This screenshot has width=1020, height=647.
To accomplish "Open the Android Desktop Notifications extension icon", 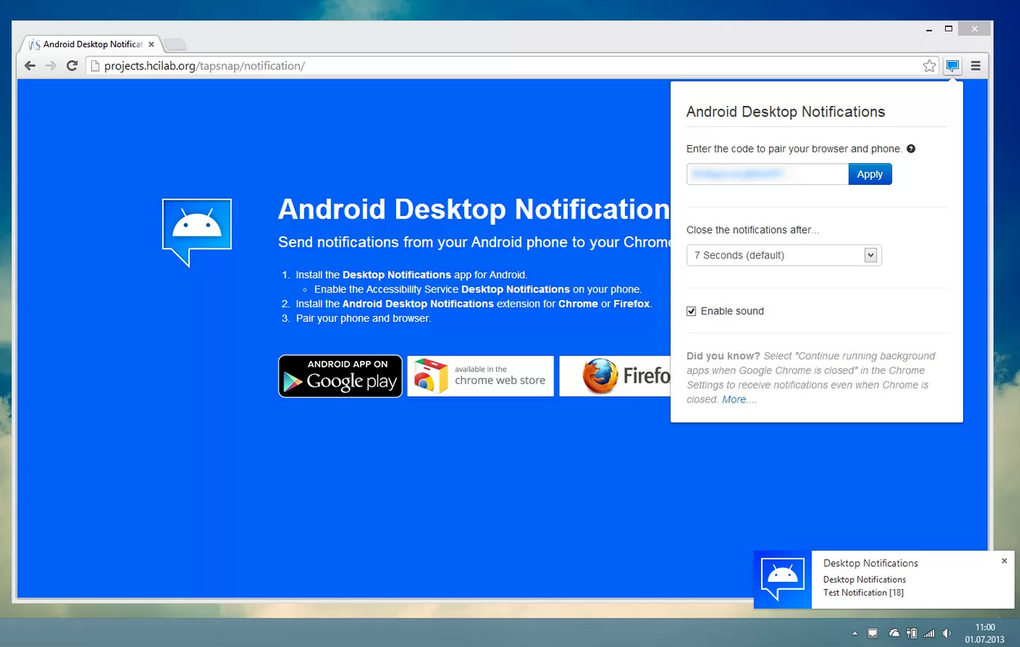I will pyautogui.click(x=952, y=66).
